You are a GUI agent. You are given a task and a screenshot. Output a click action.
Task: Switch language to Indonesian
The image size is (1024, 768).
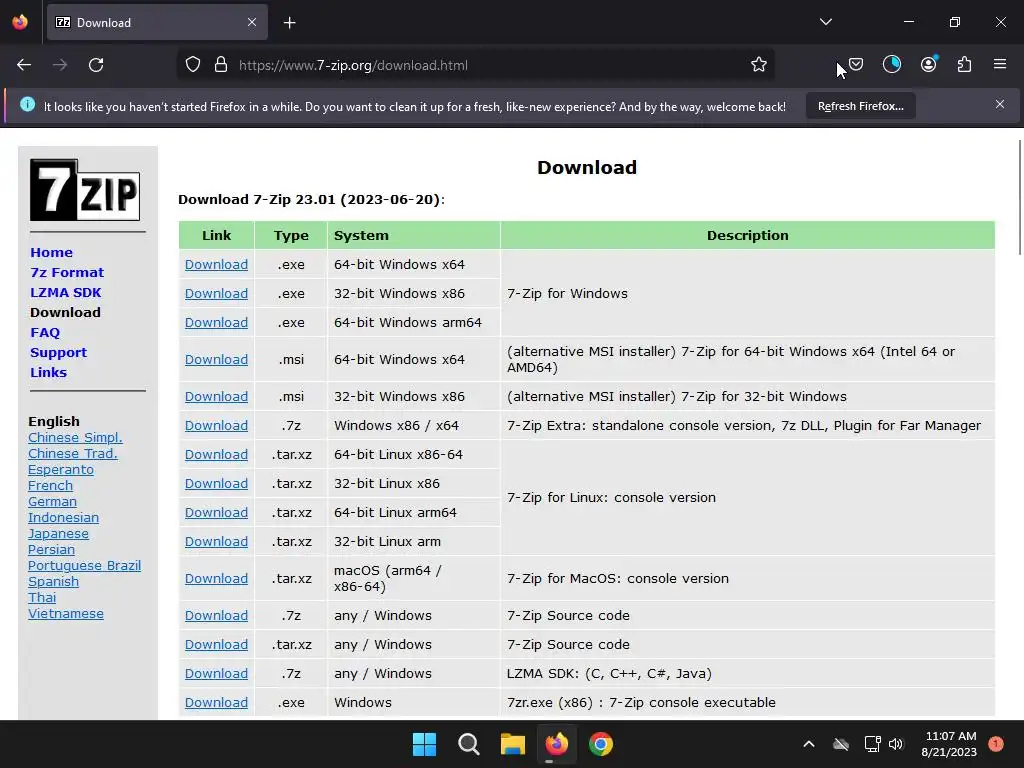coord(63,517)
